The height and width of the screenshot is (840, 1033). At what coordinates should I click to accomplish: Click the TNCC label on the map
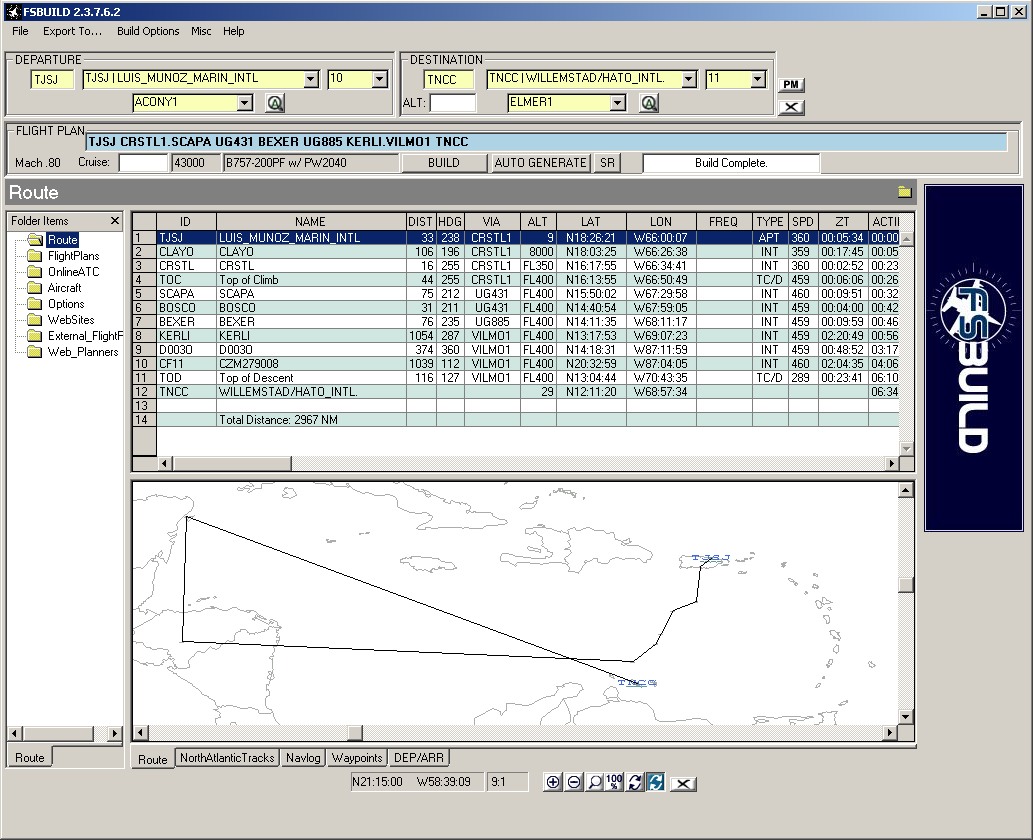(x=638, y=683)
